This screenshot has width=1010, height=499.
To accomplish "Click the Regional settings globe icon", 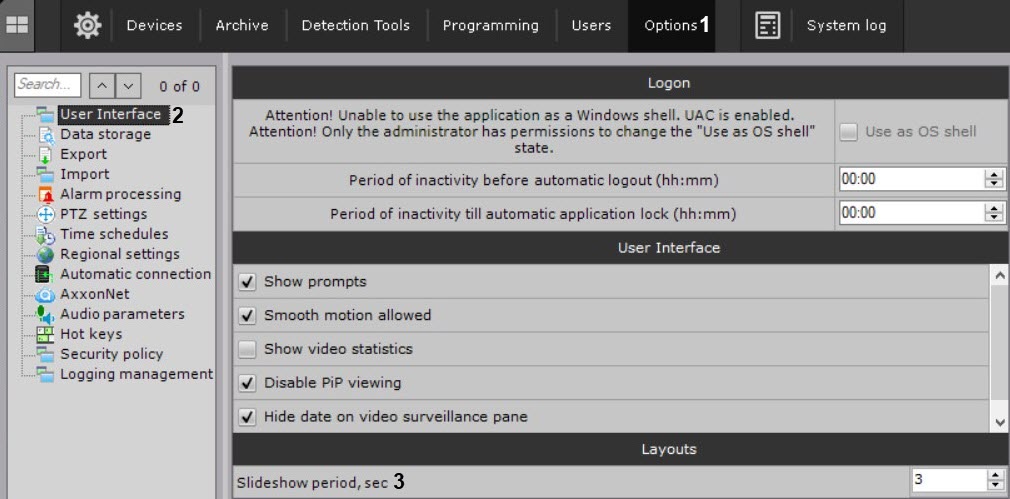I will pyautogui.click(x=45, y=254).
